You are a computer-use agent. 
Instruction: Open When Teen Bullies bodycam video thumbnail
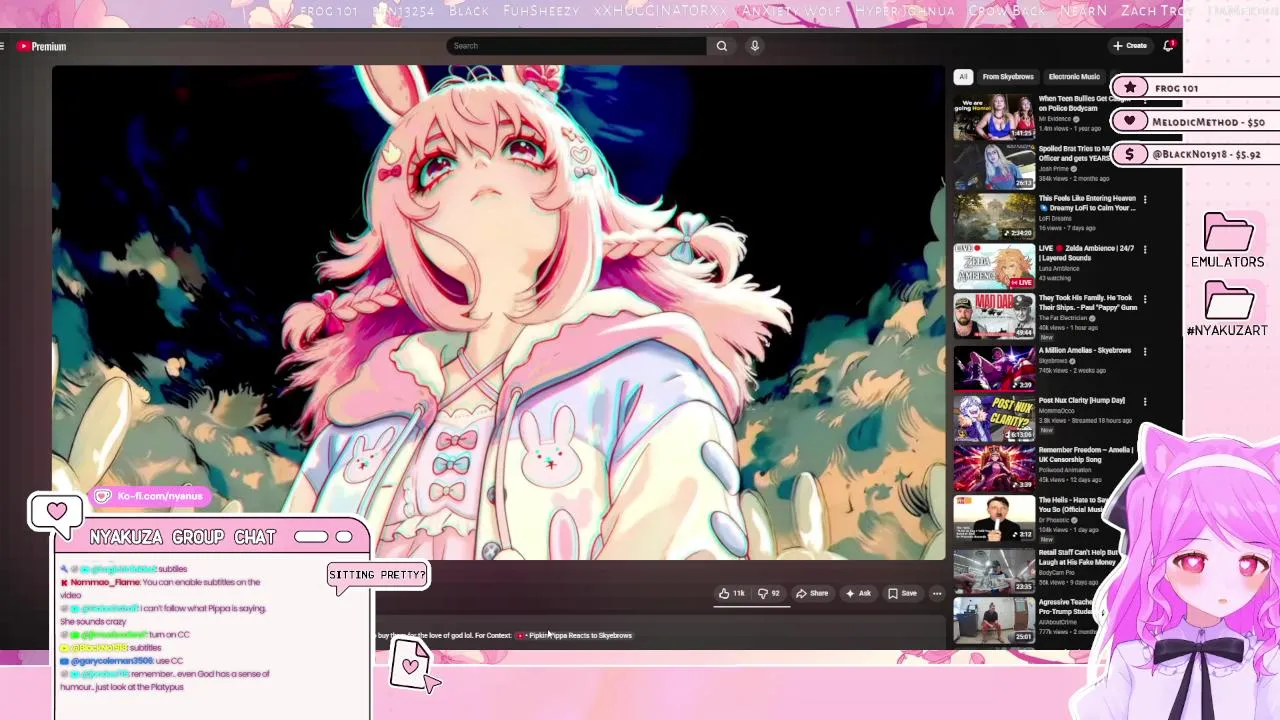click(994, 117)
